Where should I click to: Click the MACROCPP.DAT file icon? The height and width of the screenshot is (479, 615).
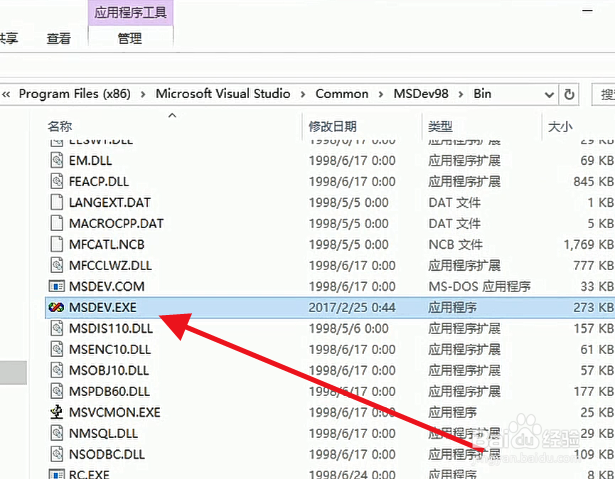point(56,223)
